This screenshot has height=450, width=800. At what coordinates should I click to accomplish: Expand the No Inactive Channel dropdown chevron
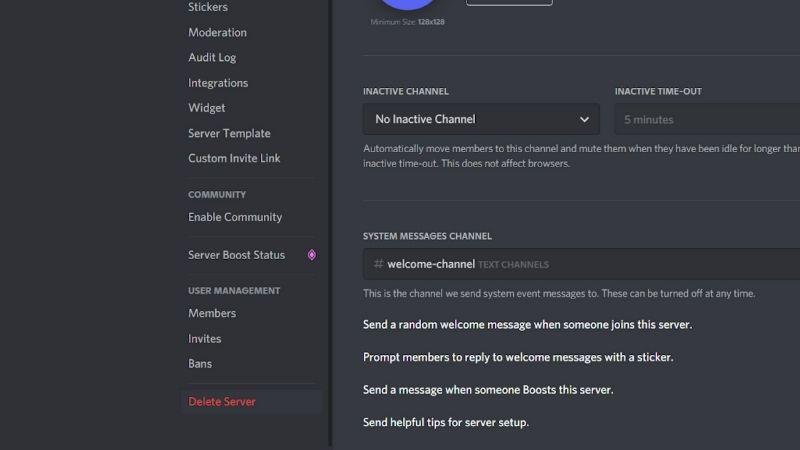584,119
